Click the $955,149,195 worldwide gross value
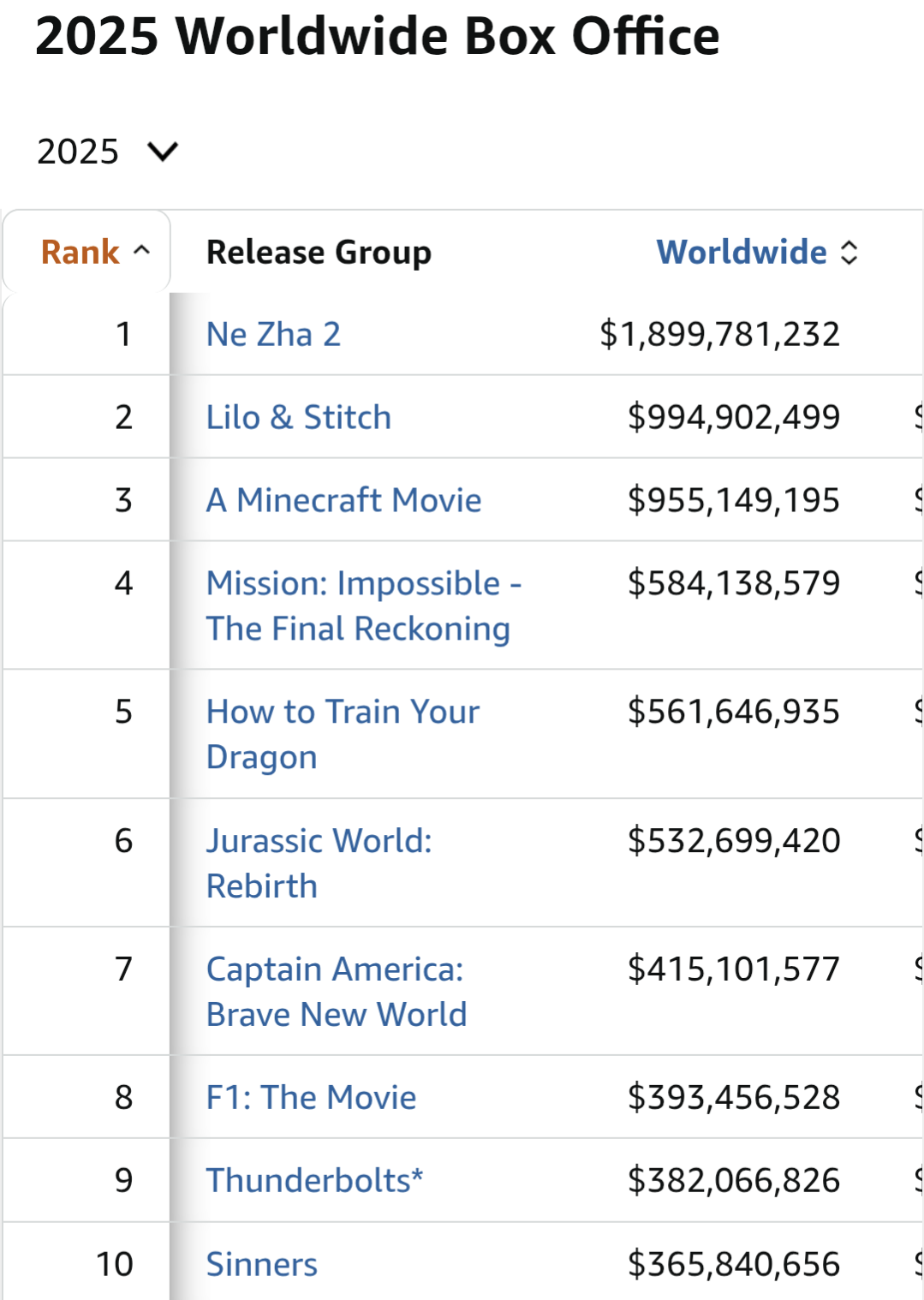This screenshot has width=924, height=1300. point(734,500)
